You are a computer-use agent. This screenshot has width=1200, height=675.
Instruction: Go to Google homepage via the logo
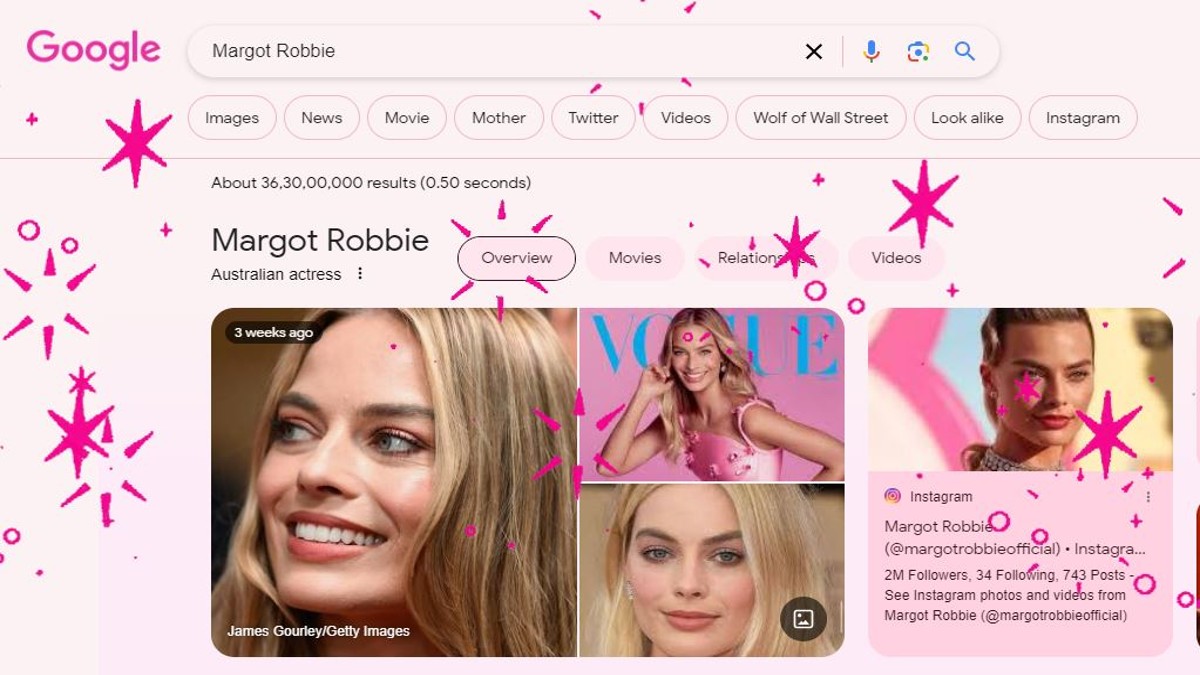pos(93,48)
